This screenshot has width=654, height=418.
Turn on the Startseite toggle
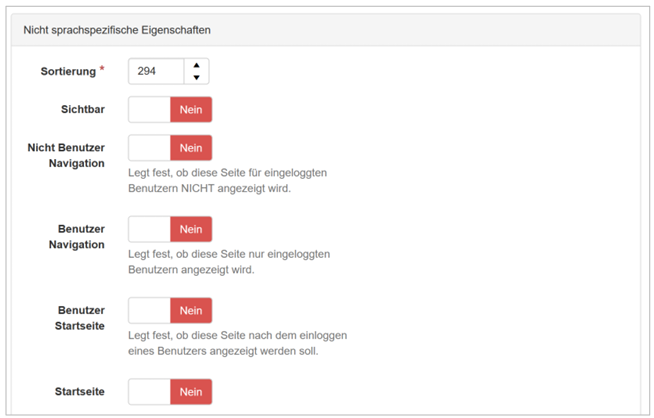click(x=170, y=392)
